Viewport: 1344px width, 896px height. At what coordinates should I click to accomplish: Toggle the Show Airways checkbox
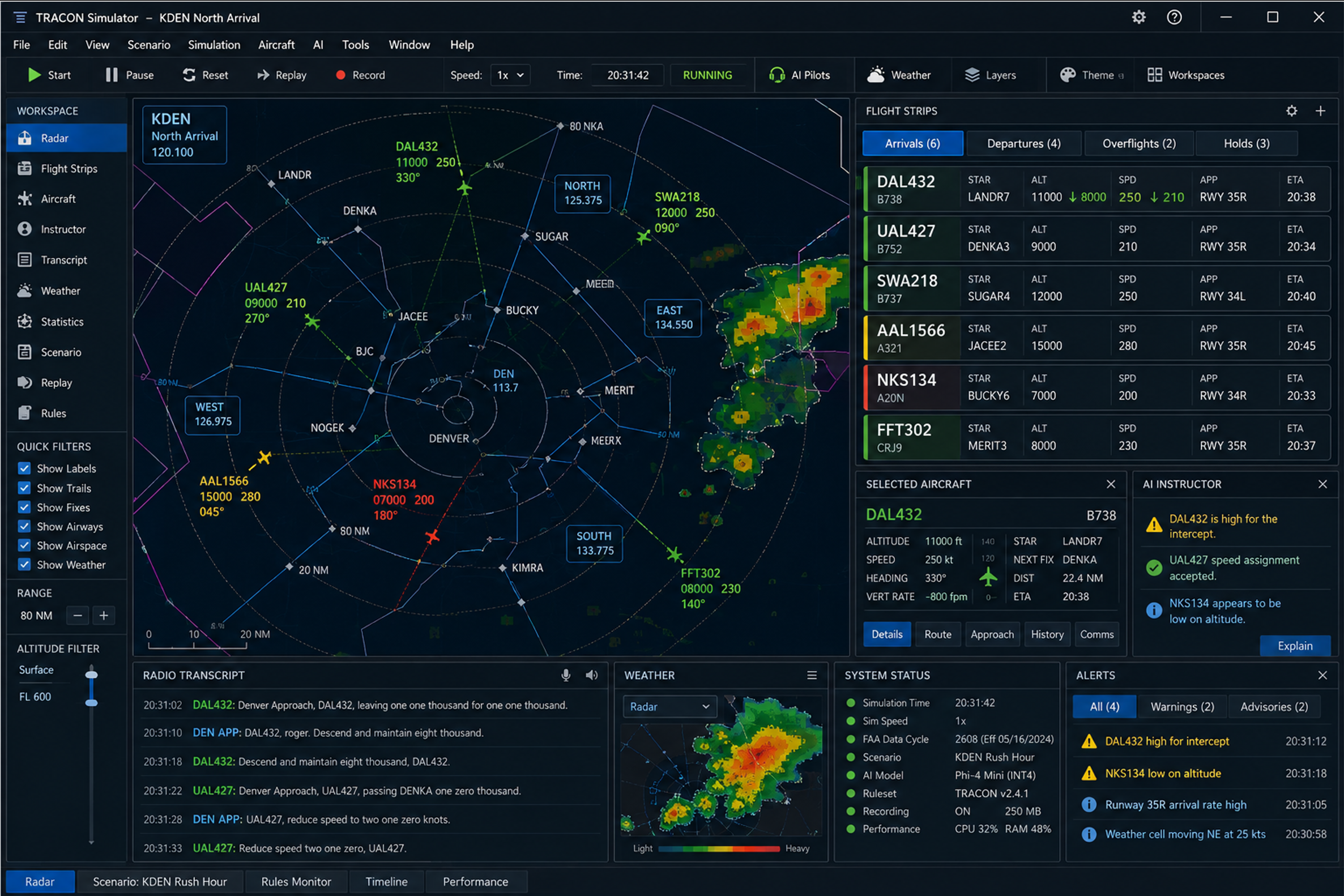pos(24,526)
